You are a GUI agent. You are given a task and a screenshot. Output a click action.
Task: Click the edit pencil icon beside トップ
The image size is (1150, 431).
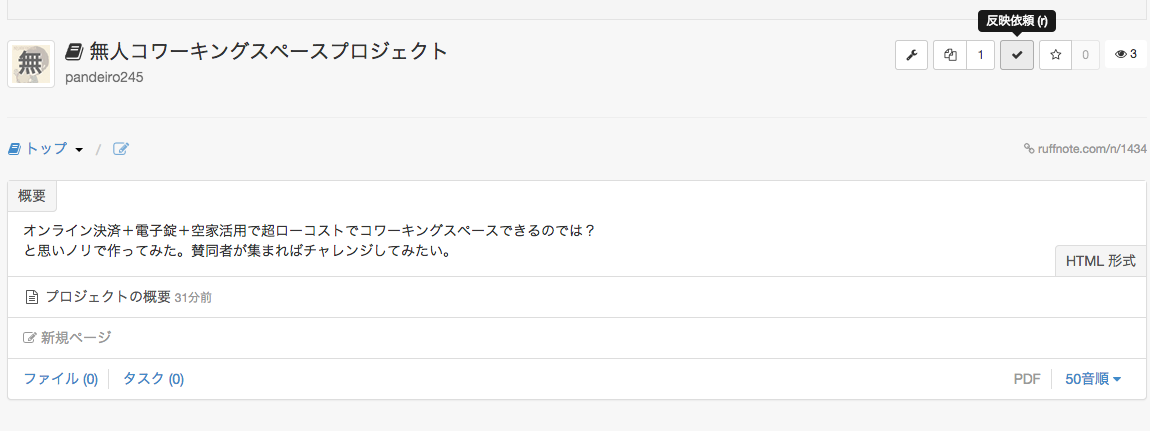pyautogui.click(x=121, y=149)
